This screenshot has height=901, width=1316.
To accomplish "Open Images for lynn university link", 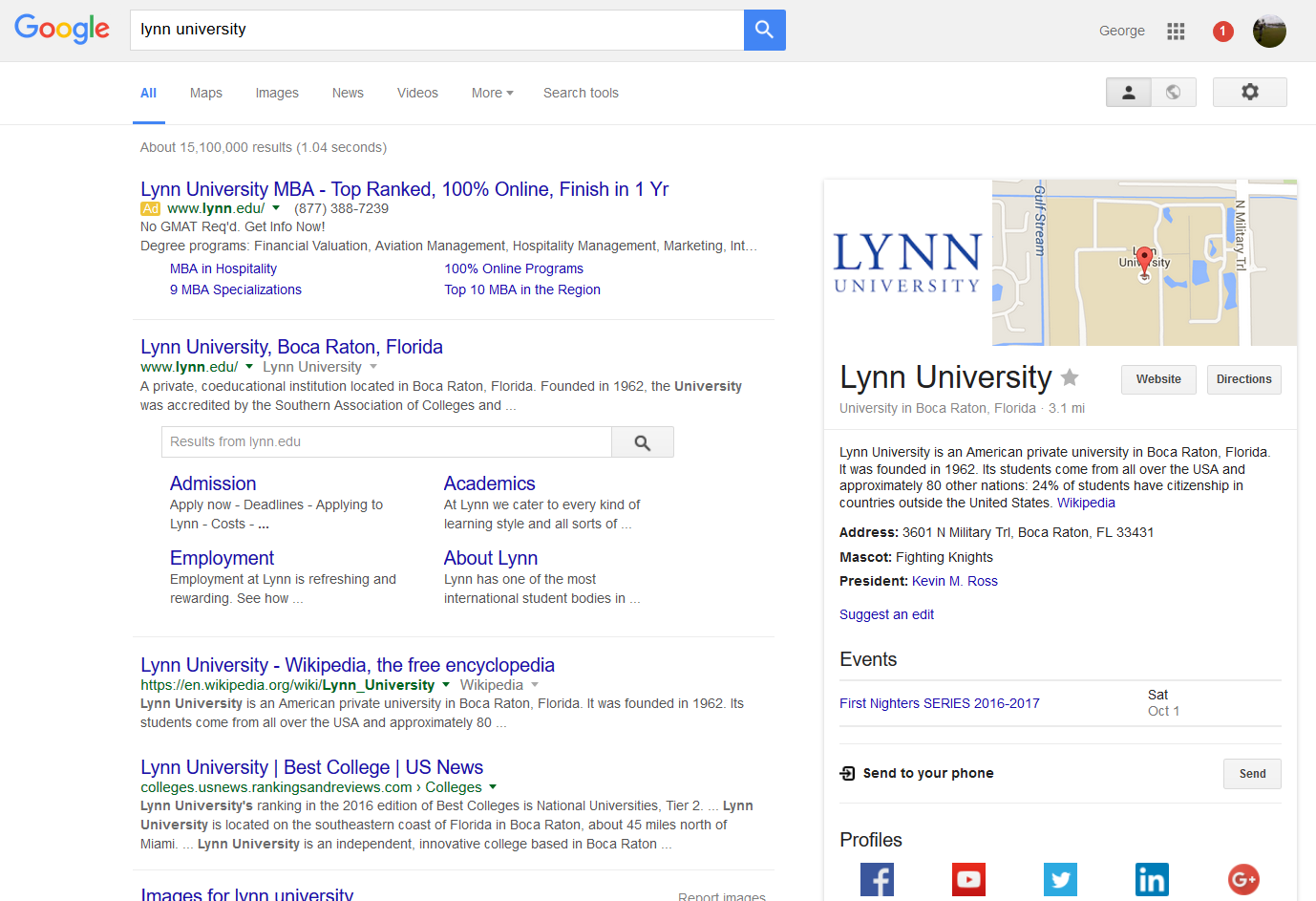I will tap(246, 893).
